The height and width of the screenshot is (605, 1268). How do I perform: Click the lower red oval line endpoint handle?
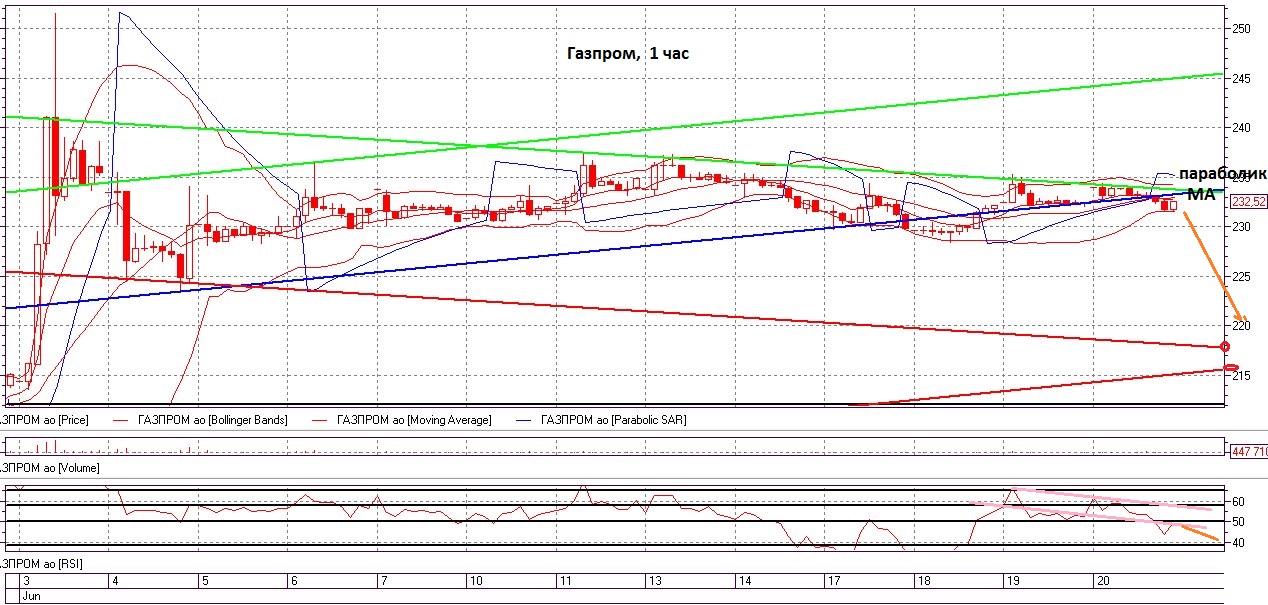click(1233, 367)
